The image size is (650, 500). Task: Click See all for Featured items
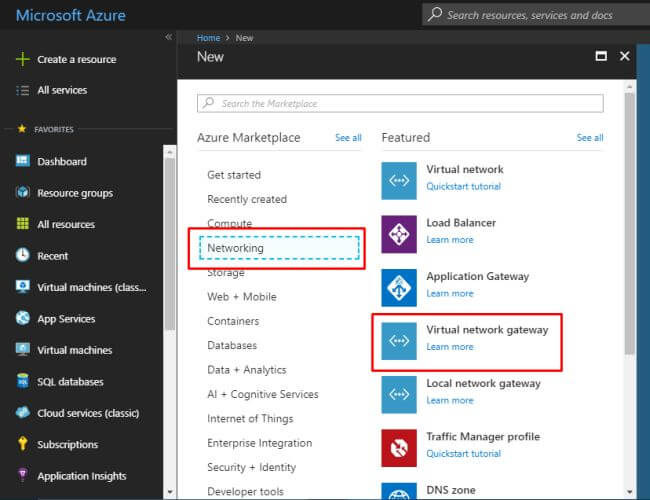point(590,138)
